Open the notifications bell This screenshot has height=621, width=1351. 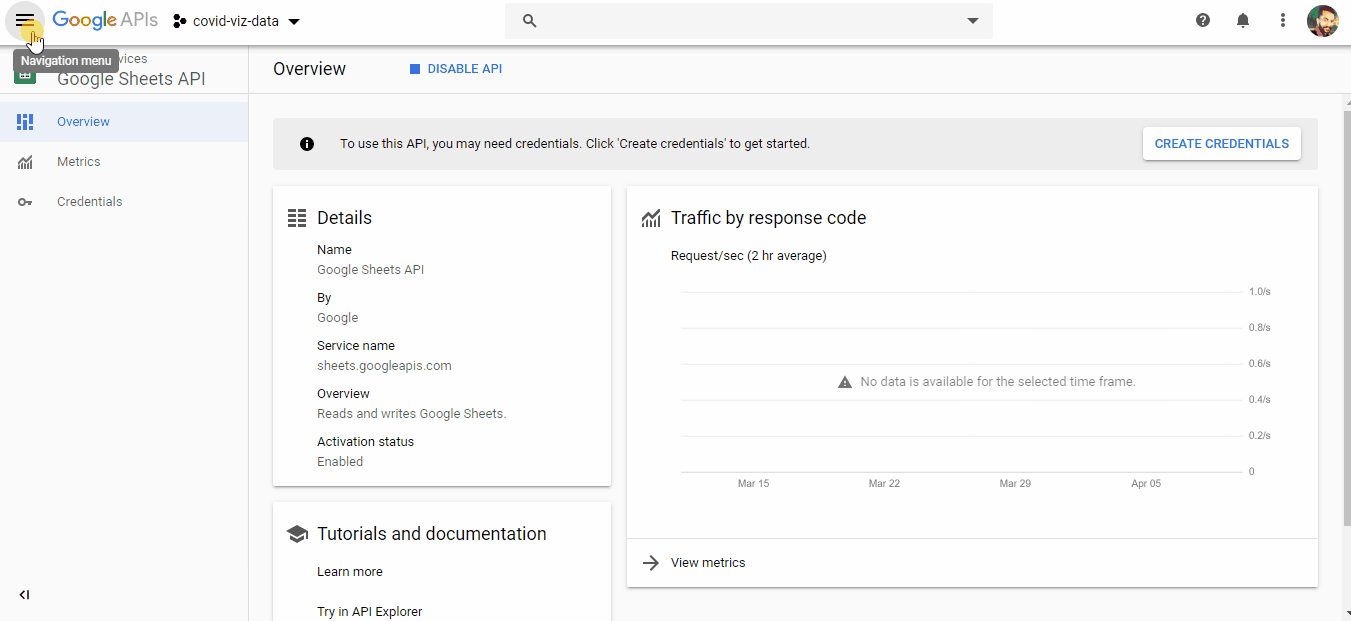pyautogui.click(x=1243, y=20)
